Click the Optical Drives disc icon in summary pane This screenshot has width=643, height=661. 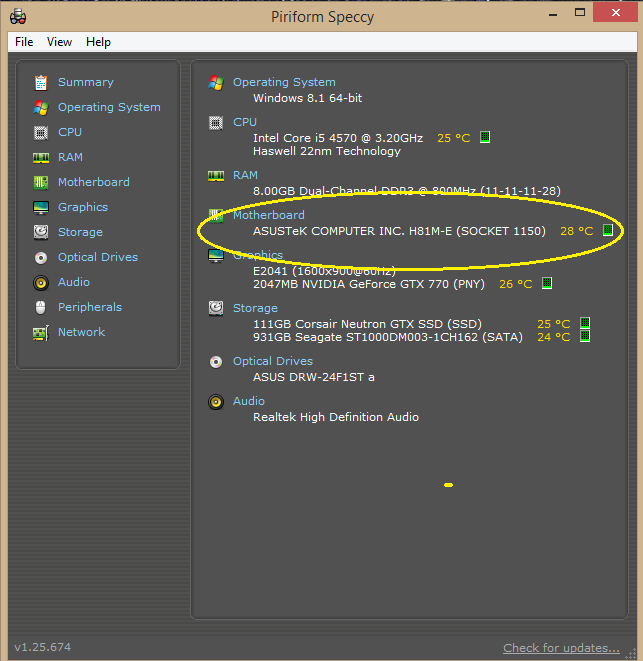216,362
